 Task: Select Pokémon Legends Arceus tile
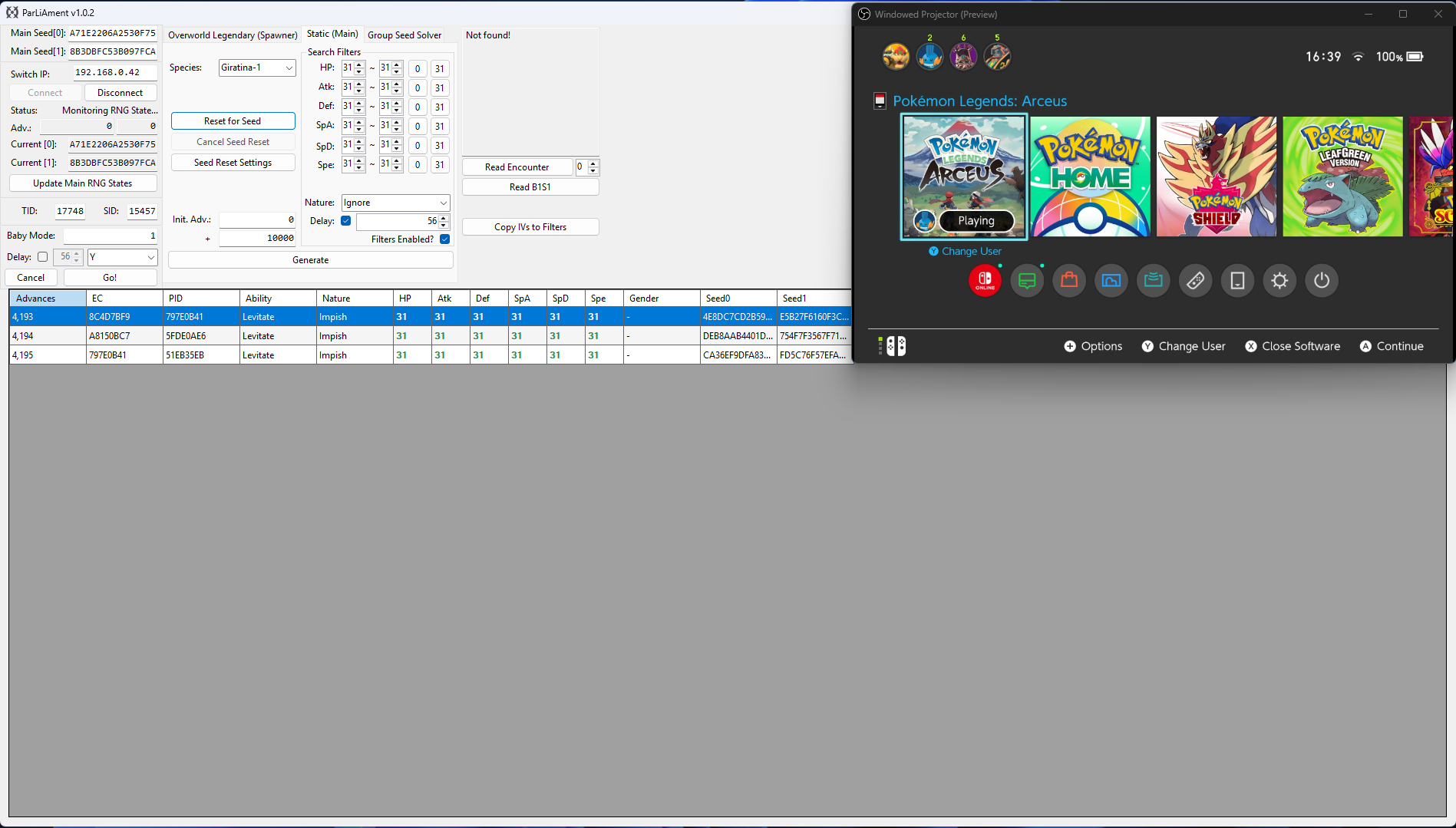[x=964, y=176]
